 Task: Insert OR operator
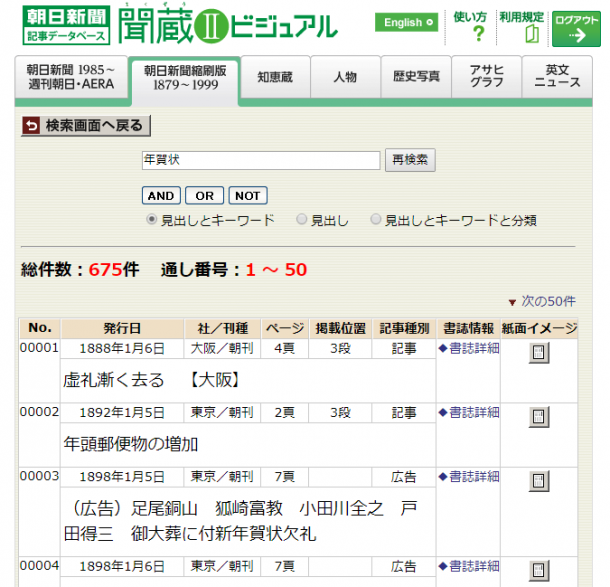(x=204, y=195)
